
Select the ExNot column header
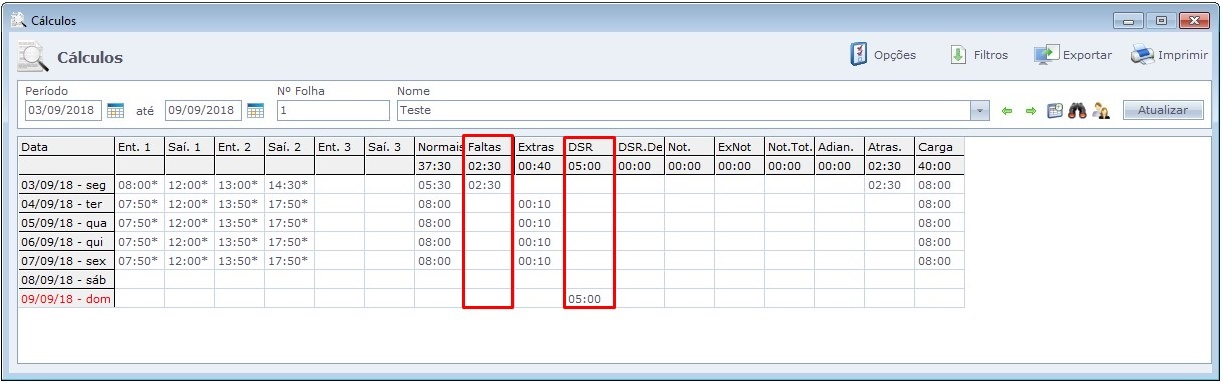click(739, 147)
